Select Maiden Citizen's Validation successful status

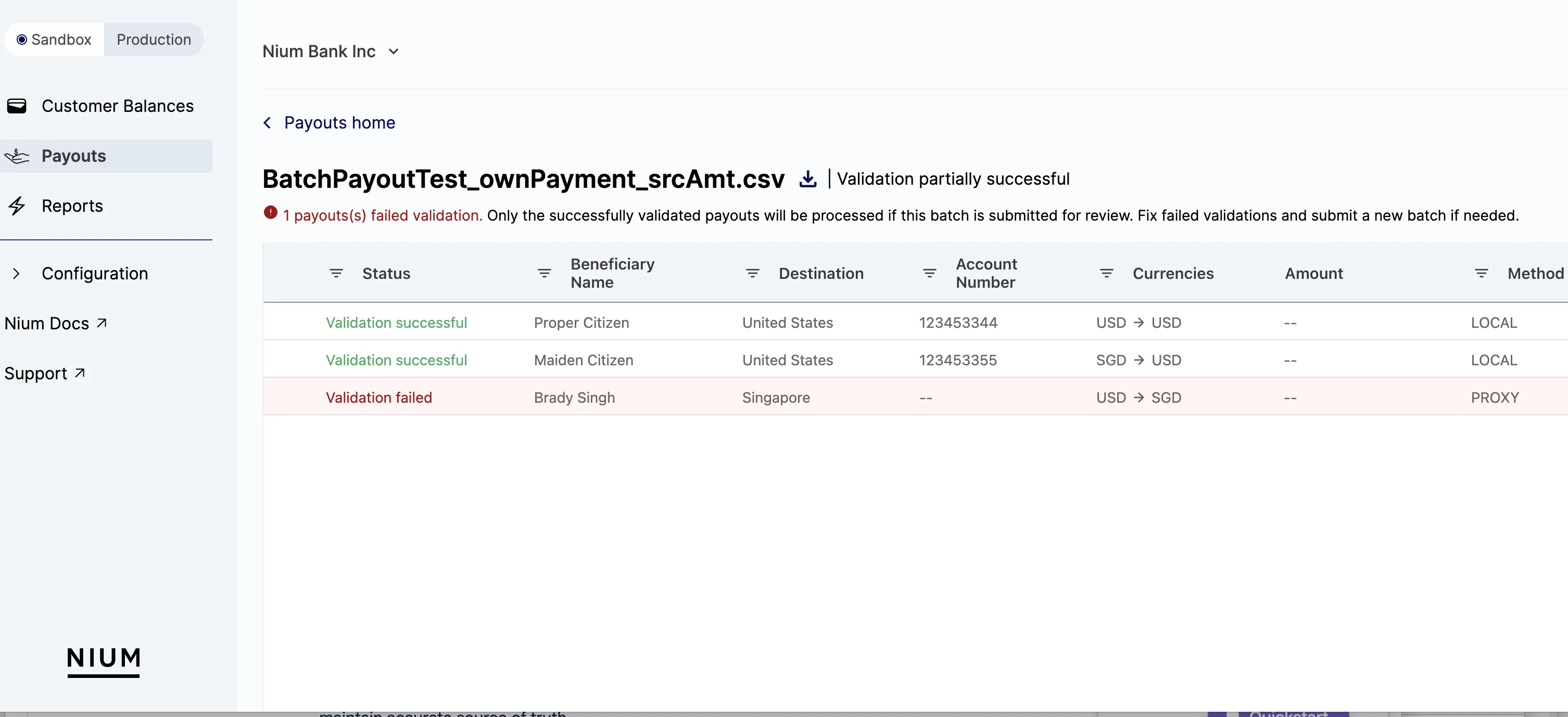click(396, 361)
